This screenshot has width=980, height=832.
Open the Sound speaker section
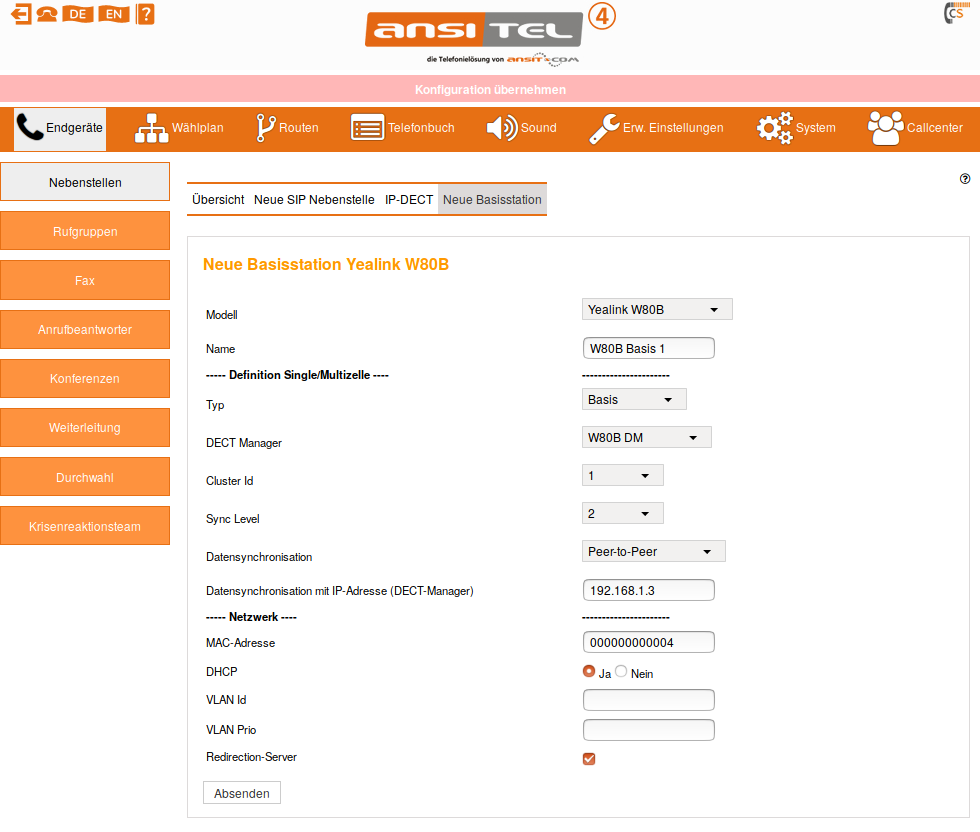click(521, 128)
